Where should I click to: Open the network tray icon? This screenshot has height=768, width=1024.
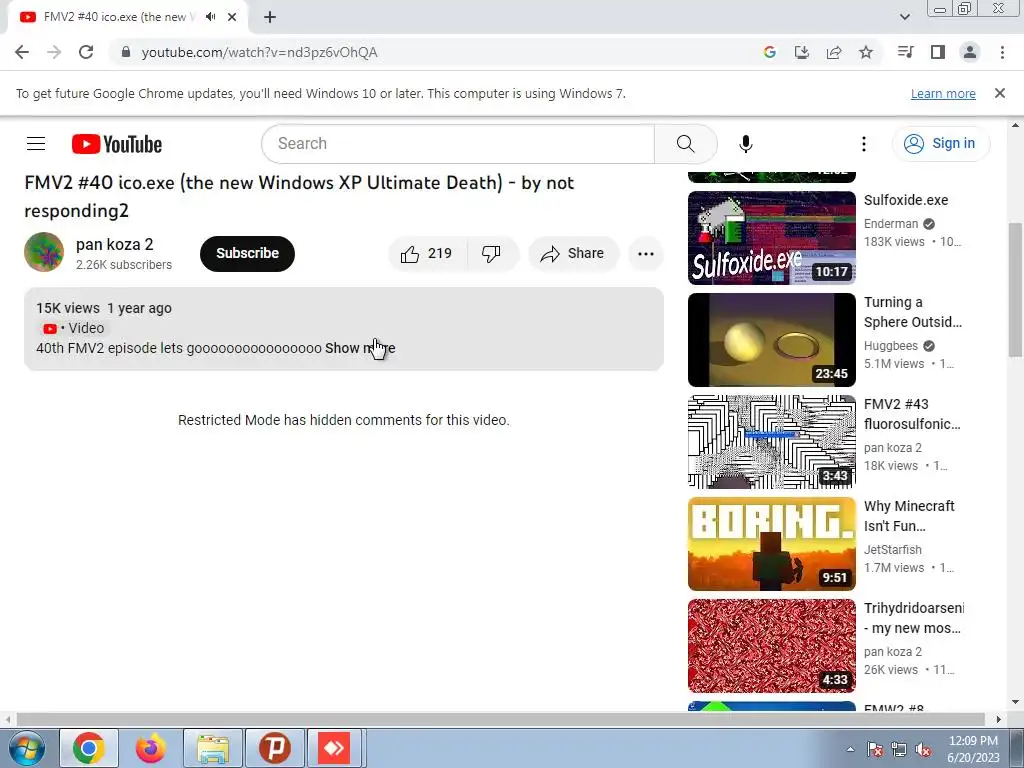tap(899, 750)
